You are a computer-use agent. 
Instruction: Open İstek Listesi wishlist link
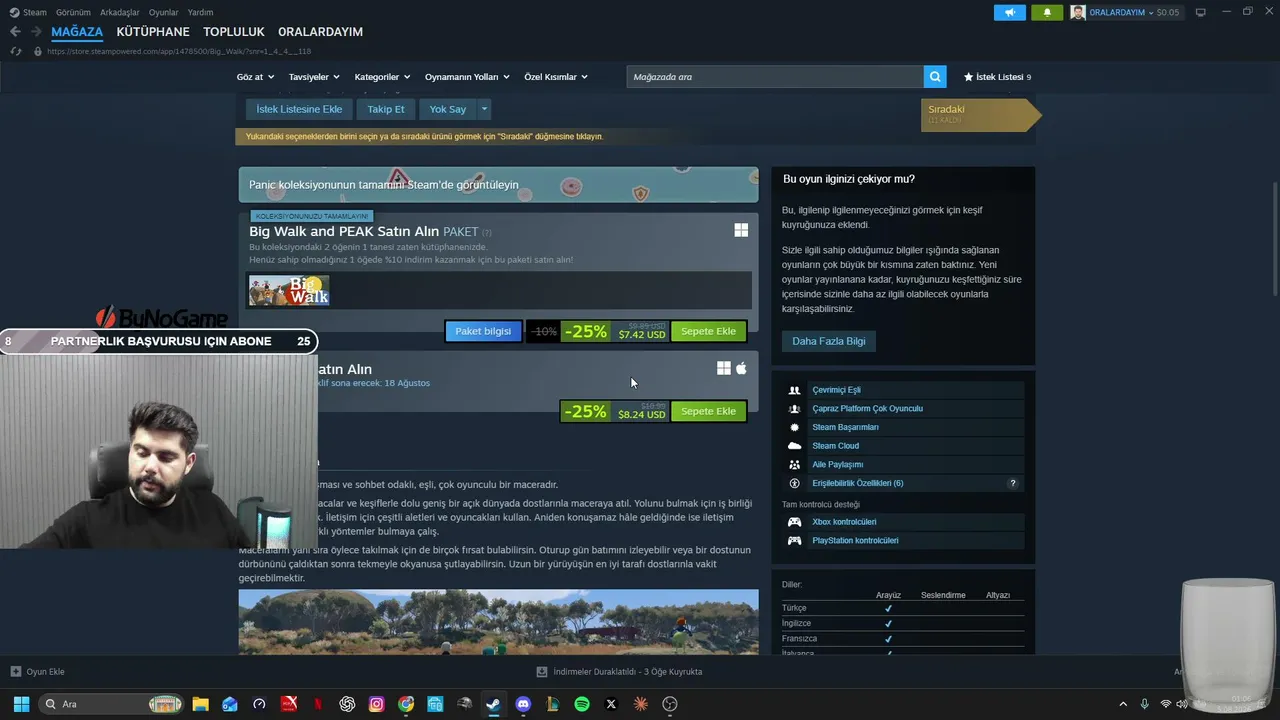coord(997,77)
